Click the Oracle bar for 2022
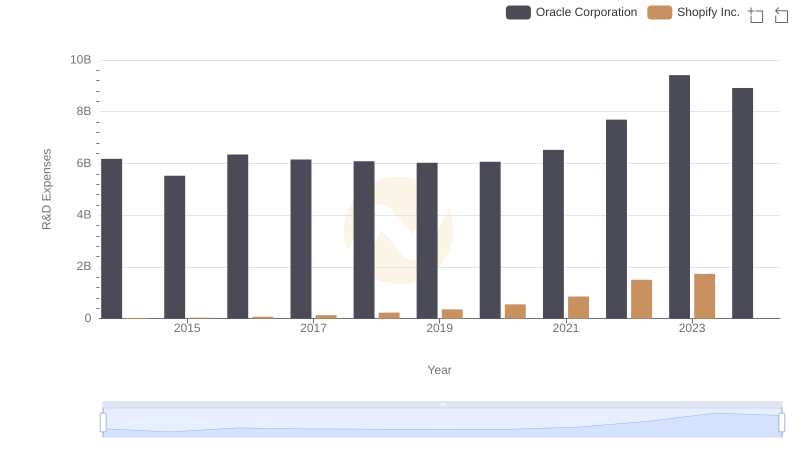The width and height of the screenshot is (800, 461). [x=616, y=219]
